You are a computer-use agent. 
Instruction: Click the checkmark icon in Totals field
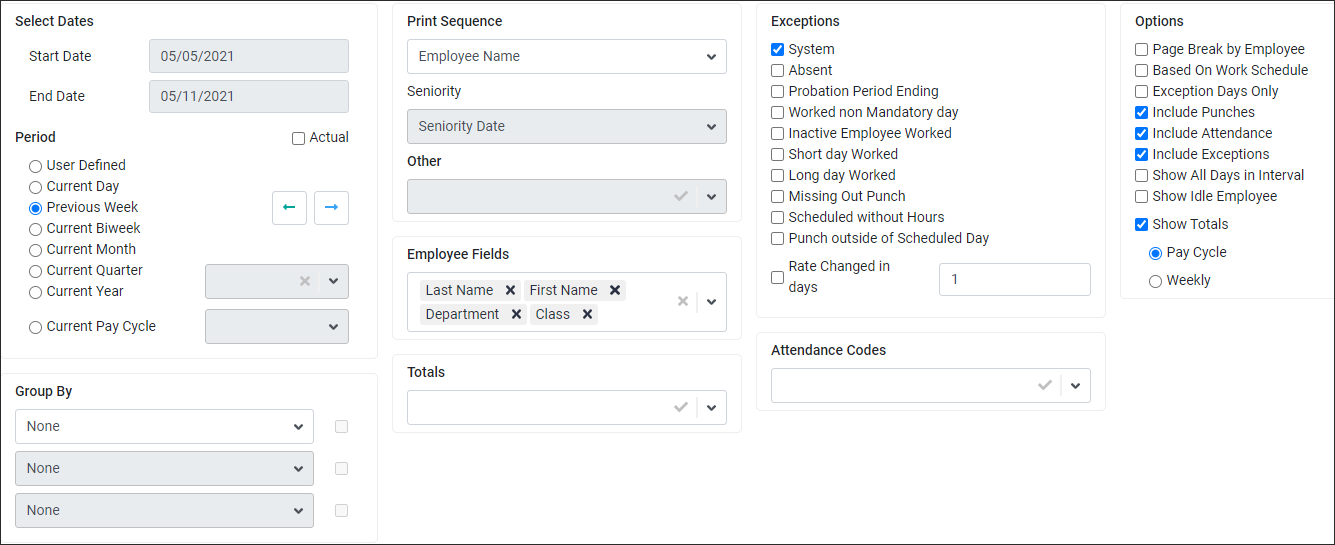pos(681,407)
